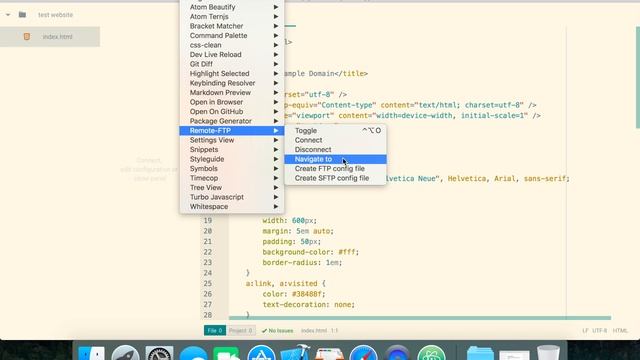Open the HTML grammar selector
Image resolution: width=640 pixels, height=360 pixels.
click(620, 331)
